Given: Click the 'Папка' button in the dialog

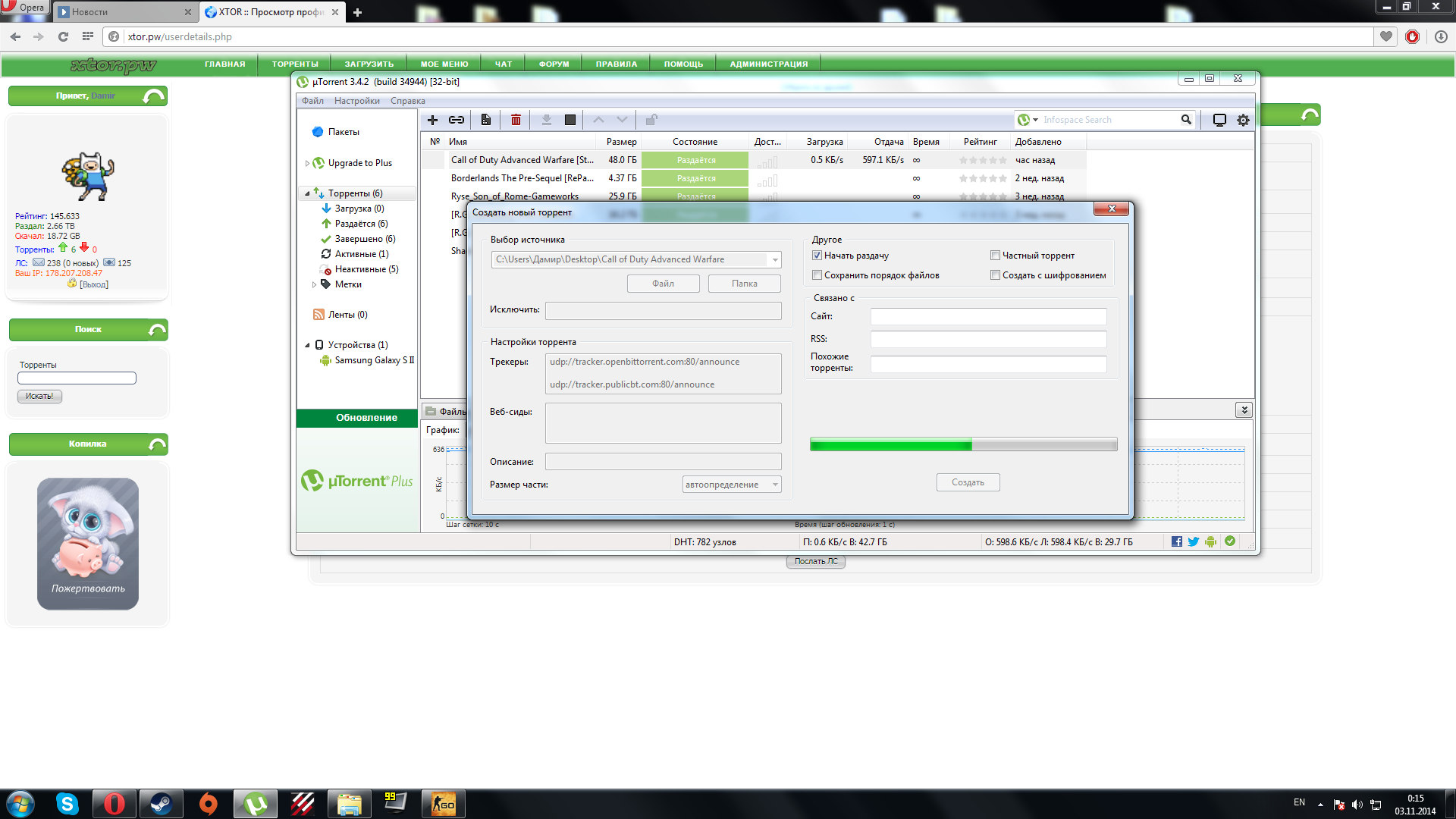Looking at the screenshot, I should click(745, 284).
